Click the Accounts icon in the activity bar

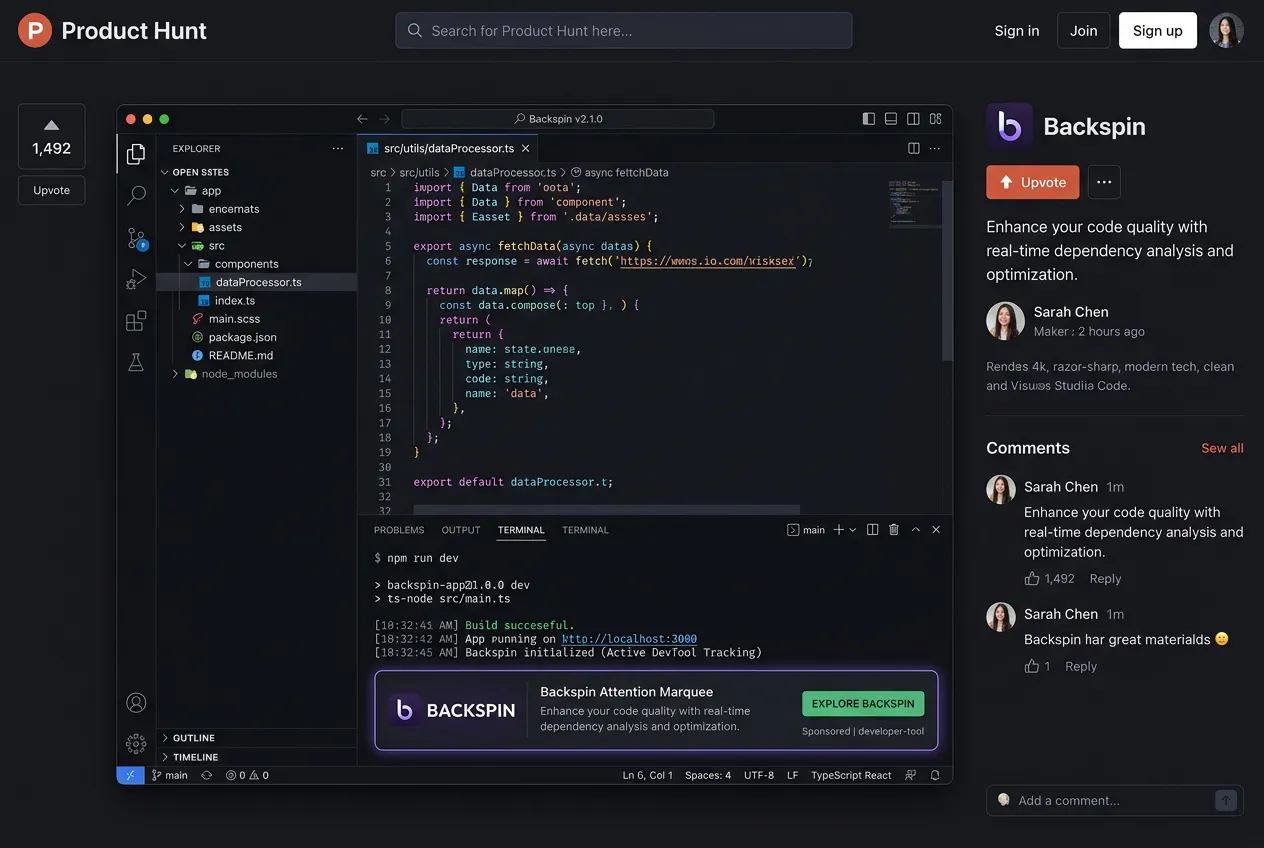click(136, 702)
